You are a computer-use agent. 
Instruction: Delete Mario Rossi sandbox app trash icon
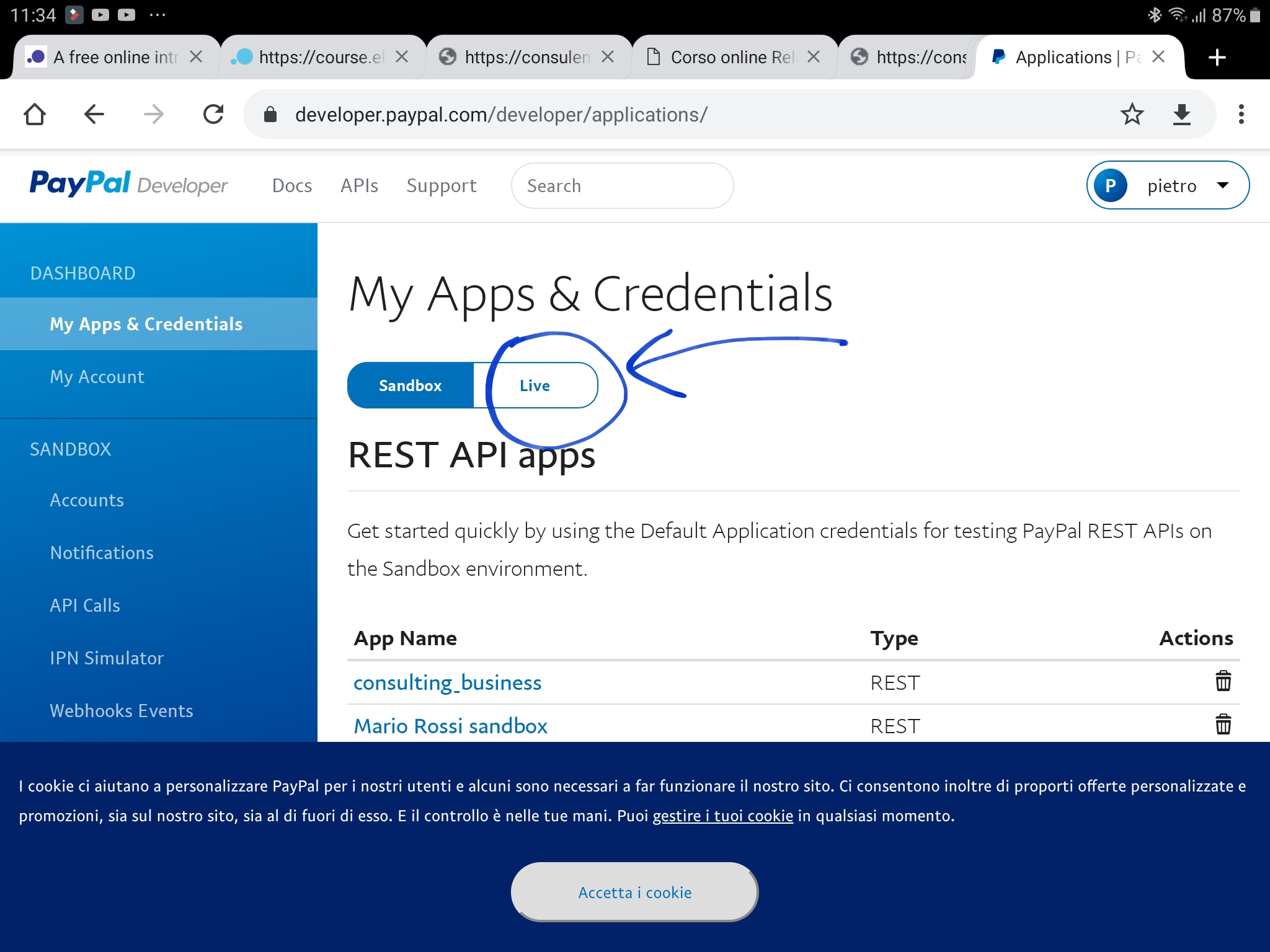1223,725
